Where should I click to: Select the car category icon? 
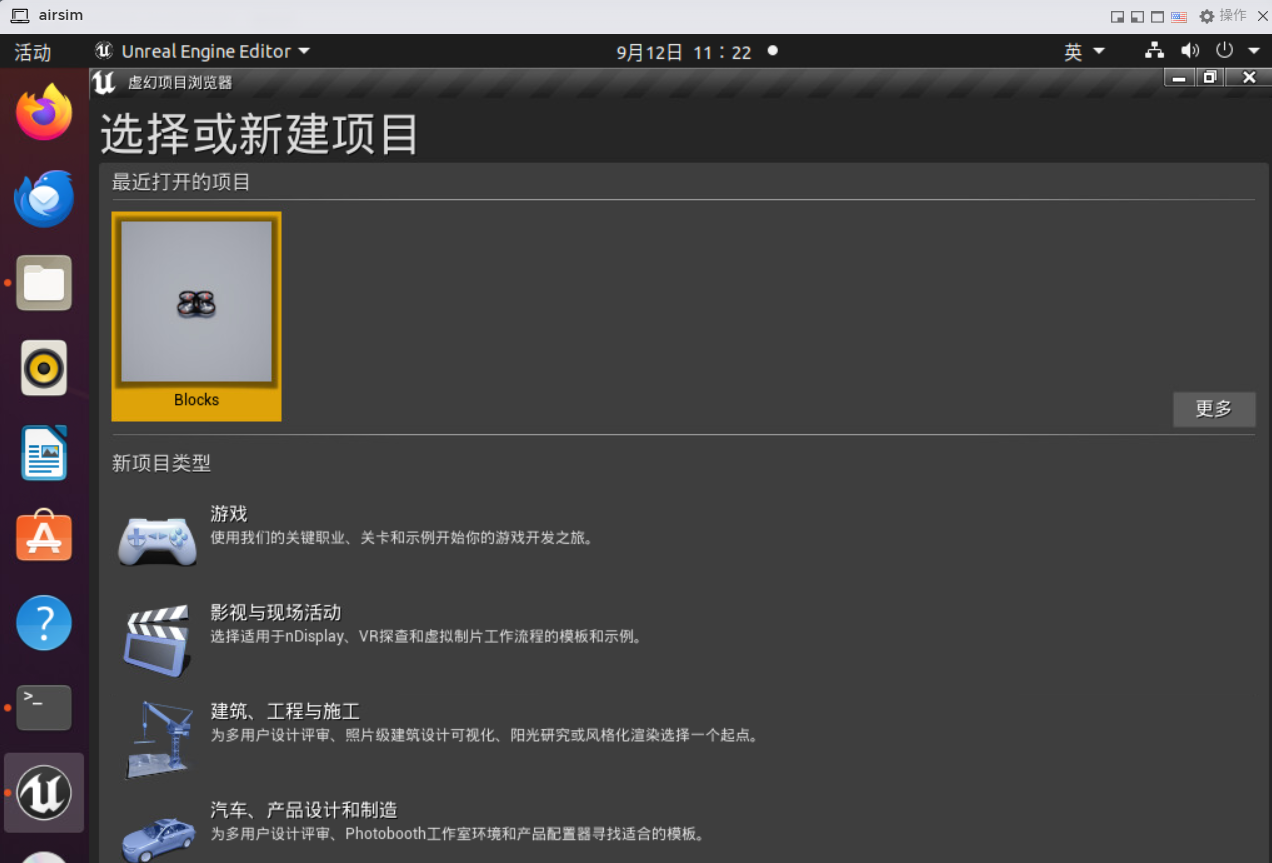158,838
